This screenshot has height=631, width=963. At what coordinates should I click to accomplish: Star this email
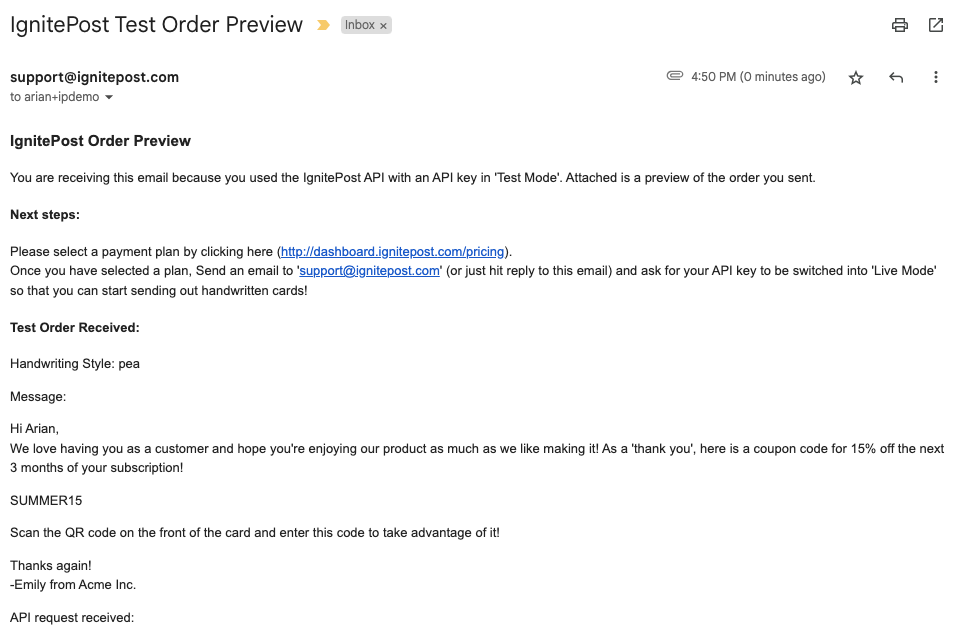point(856,77)
